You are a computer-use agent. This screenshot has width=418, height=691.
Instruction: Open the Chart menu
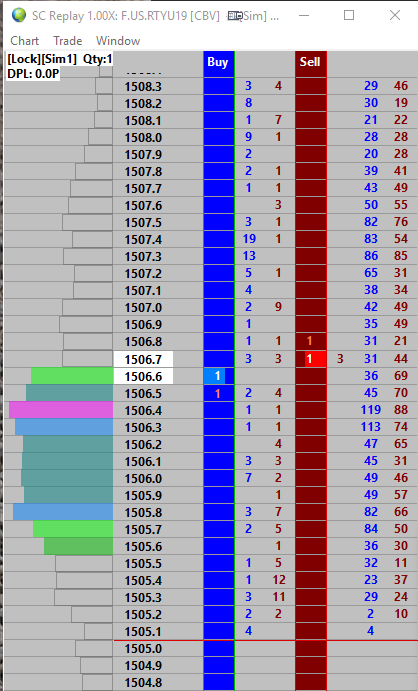(x=25, y=41)
